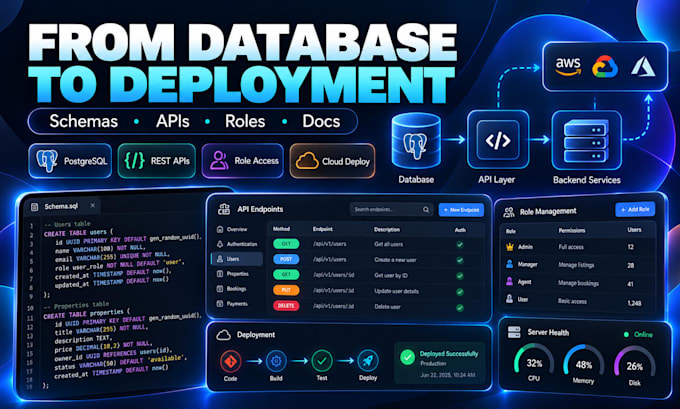Click the Azure logo
Screen dimensions: 680x409
(643, 66)
